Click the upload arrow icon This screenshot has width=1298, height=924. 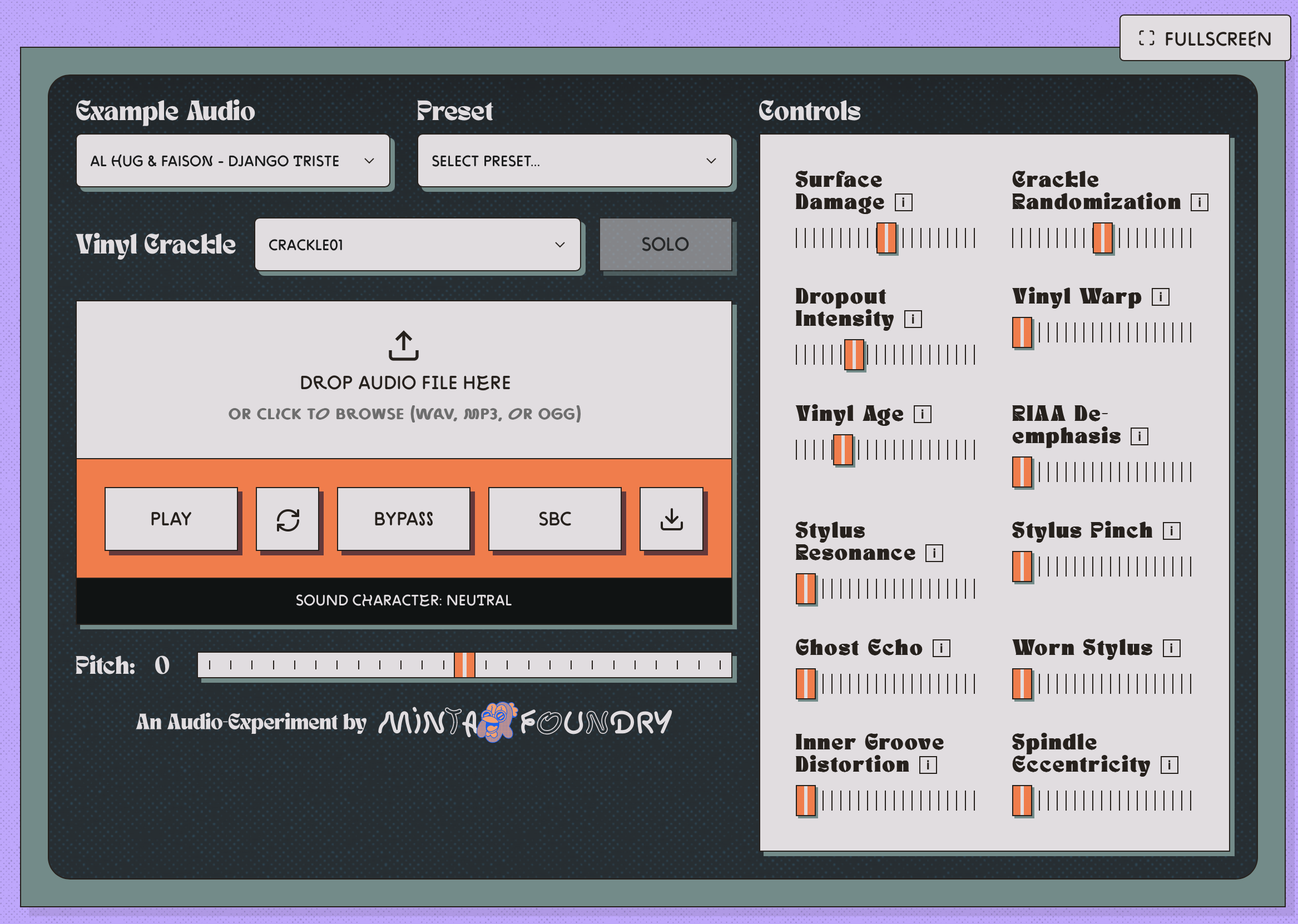(x=403, y=345)
